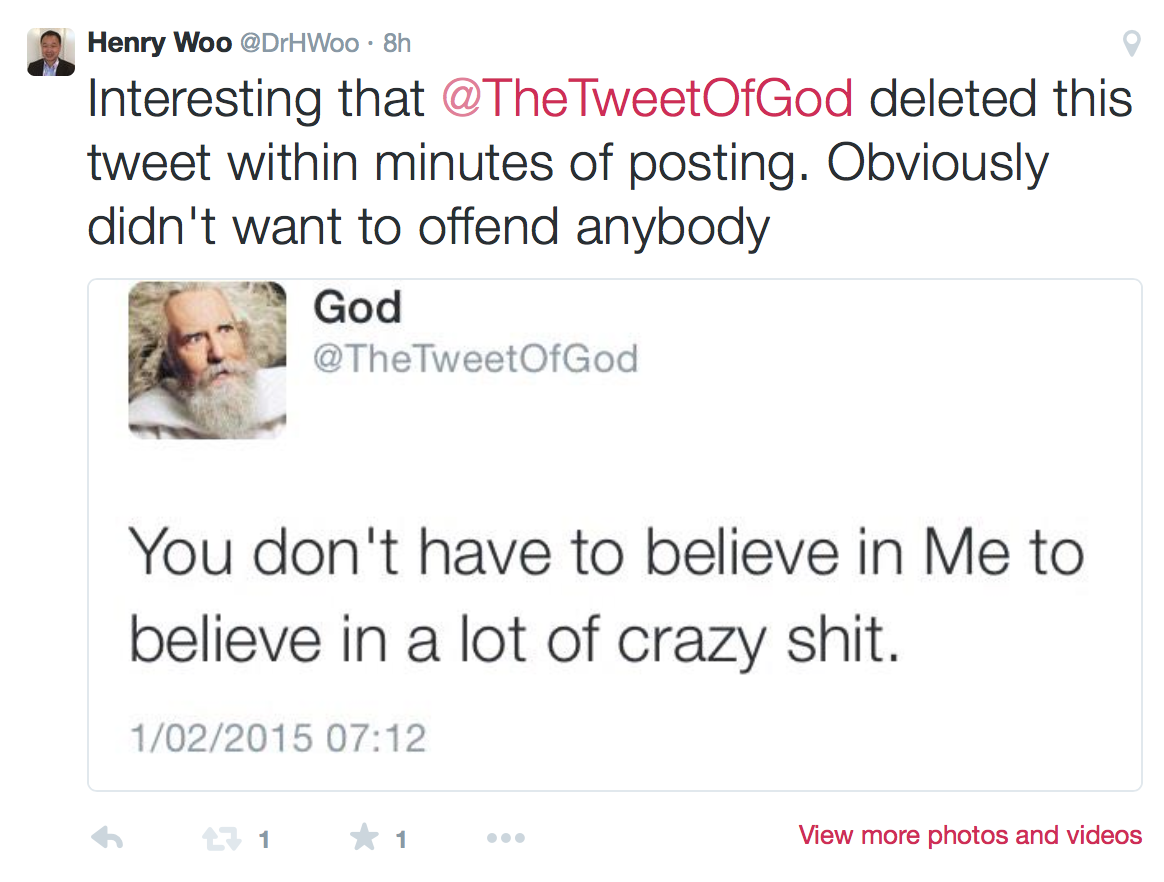The image size is (1164, 882).
Task: Click View more photos and videos
Action: [x=970, y=835]
